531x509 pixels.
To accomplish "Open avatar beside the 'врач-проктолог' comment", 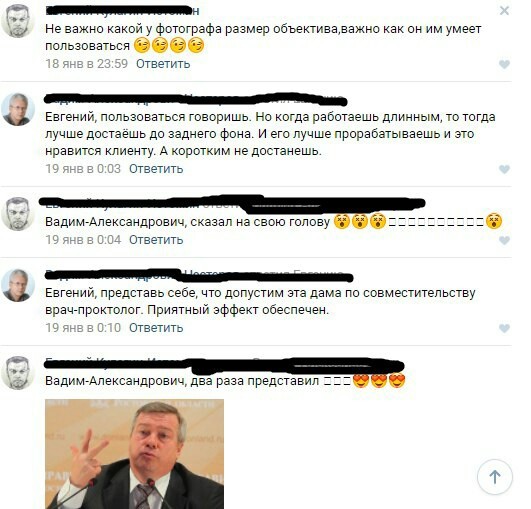I will [18, 285].
